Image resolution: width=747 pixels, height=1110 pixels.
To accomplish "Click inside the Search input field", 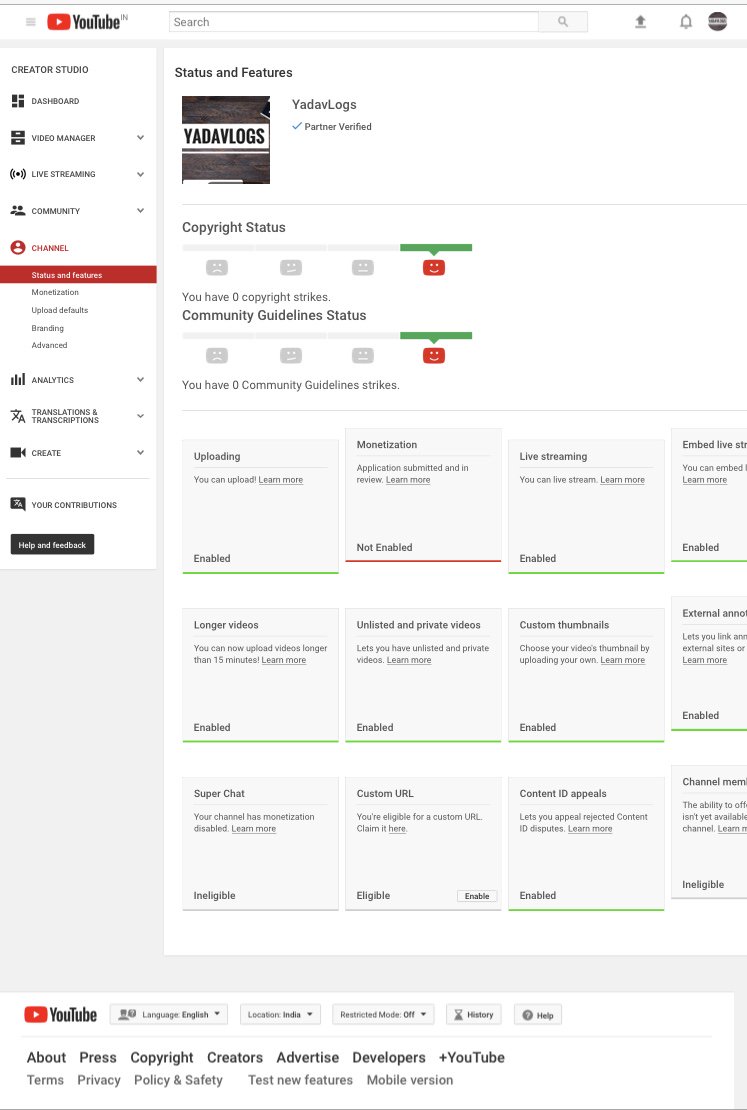I will pos(354,22).
